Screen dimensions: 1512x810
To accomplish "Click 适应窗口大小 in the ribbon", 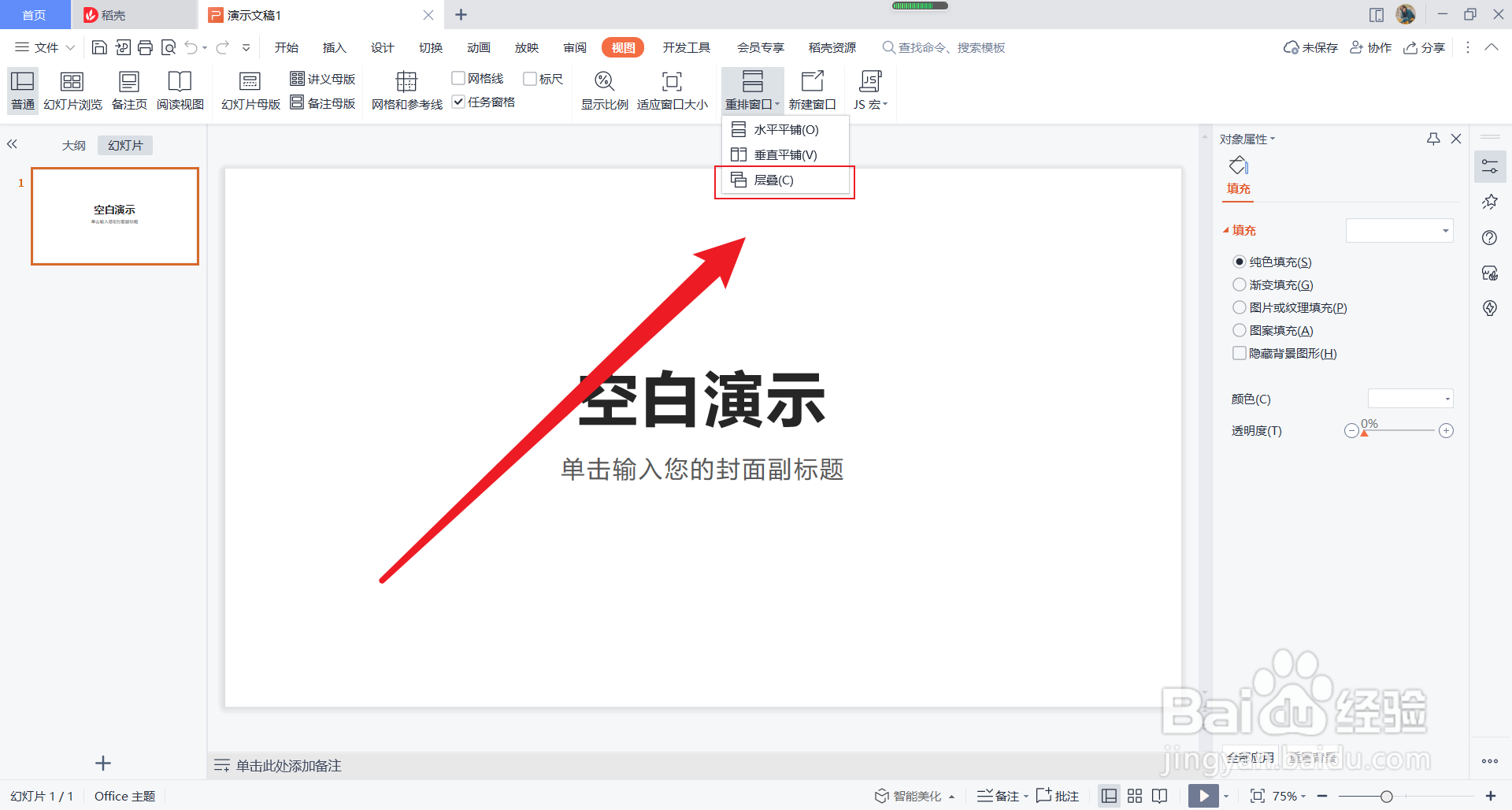I will coord(672,89).
